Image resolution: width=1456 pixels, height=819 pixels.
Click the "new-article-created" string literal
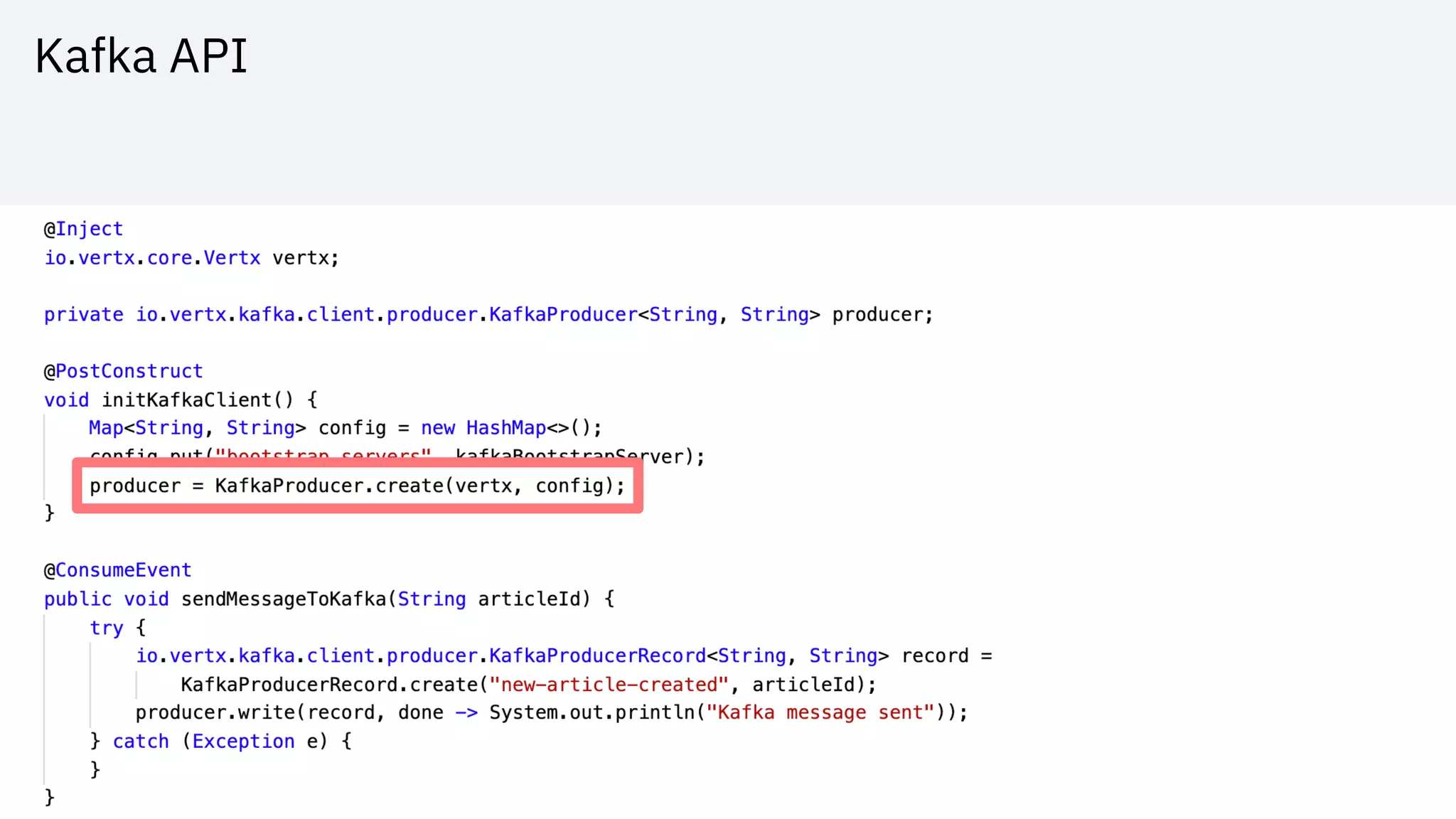(x=609, y=685)
